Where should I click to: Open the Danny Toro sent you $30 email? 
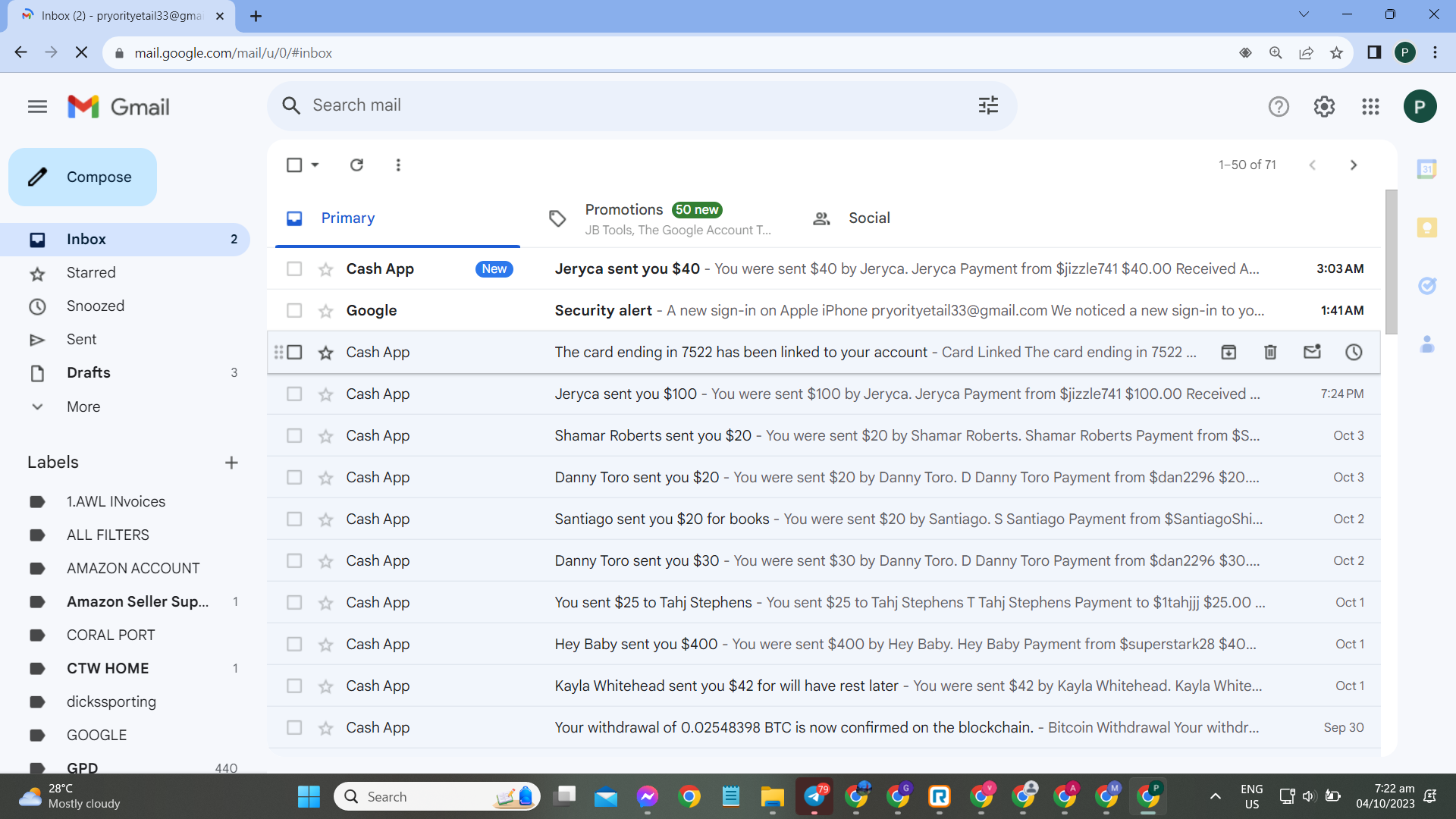(824, 561)
